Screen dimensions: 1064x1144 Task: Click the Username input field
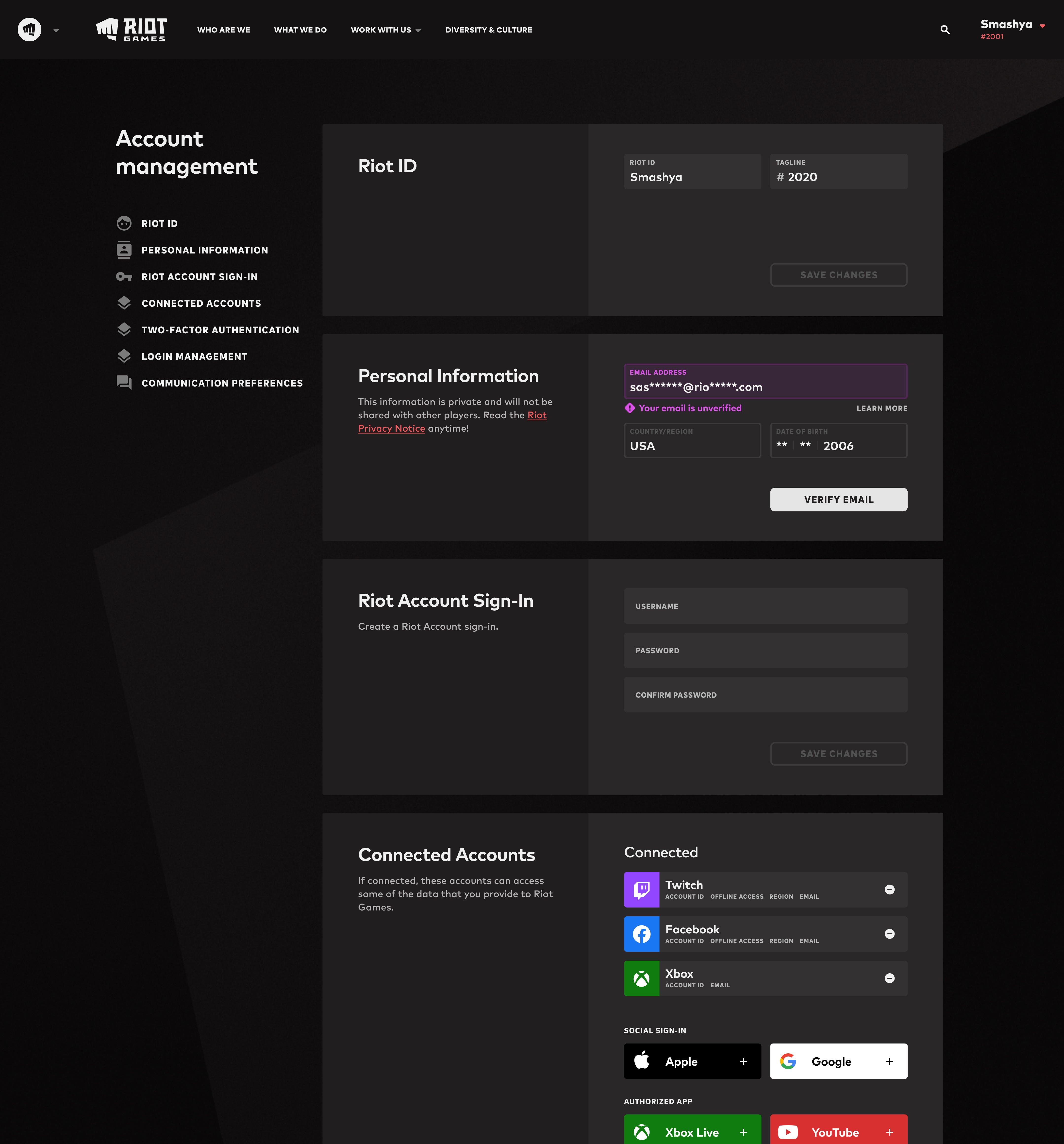pyautogui.click(x=765, y=606)
